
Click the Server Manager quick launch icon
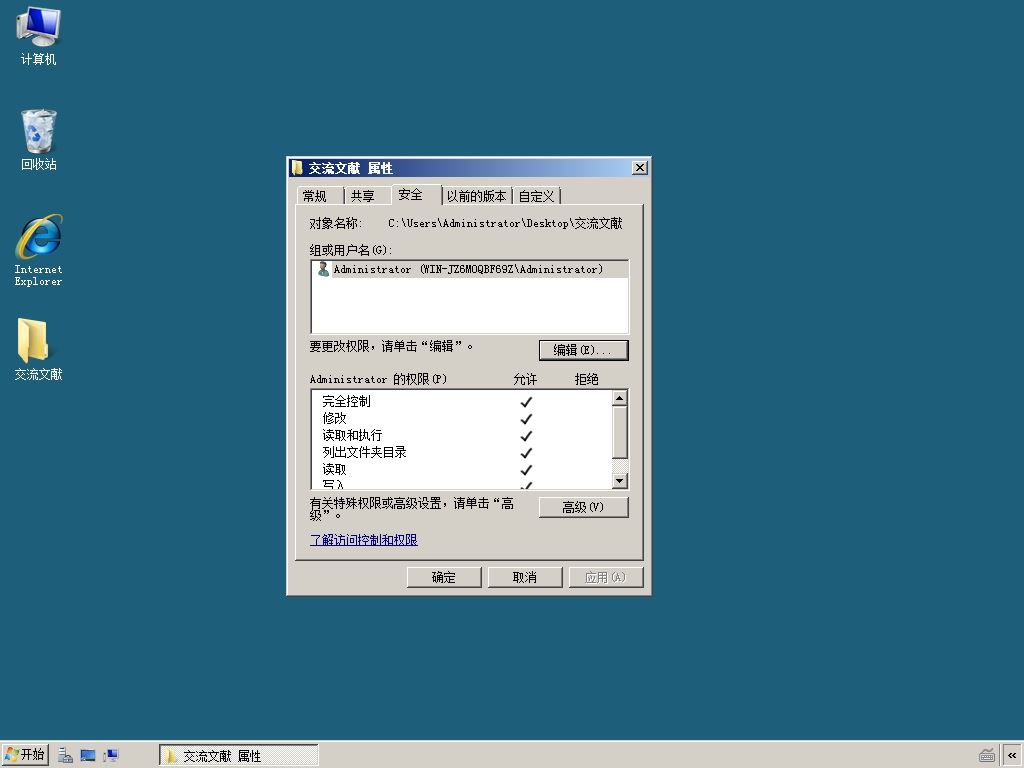(x=65, y=756)
